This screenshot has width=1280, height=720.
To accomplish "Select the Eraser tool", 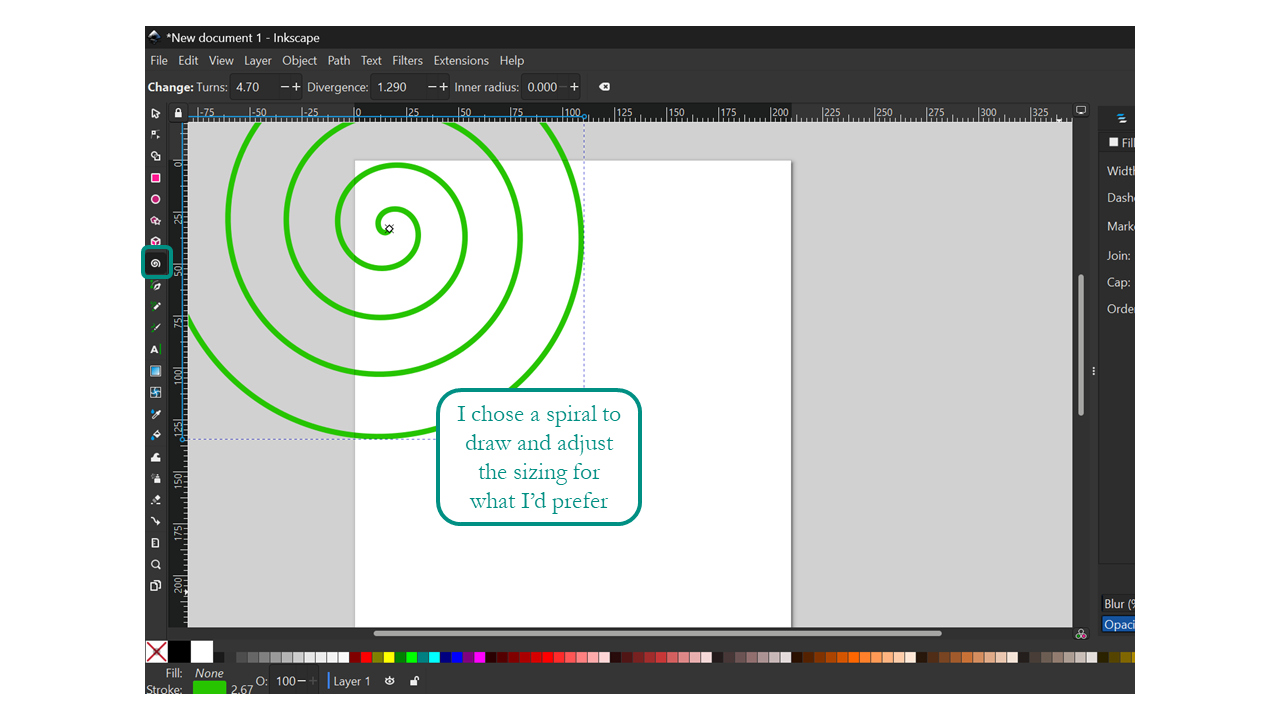I will pyautogui.click(x=155, y=500).
